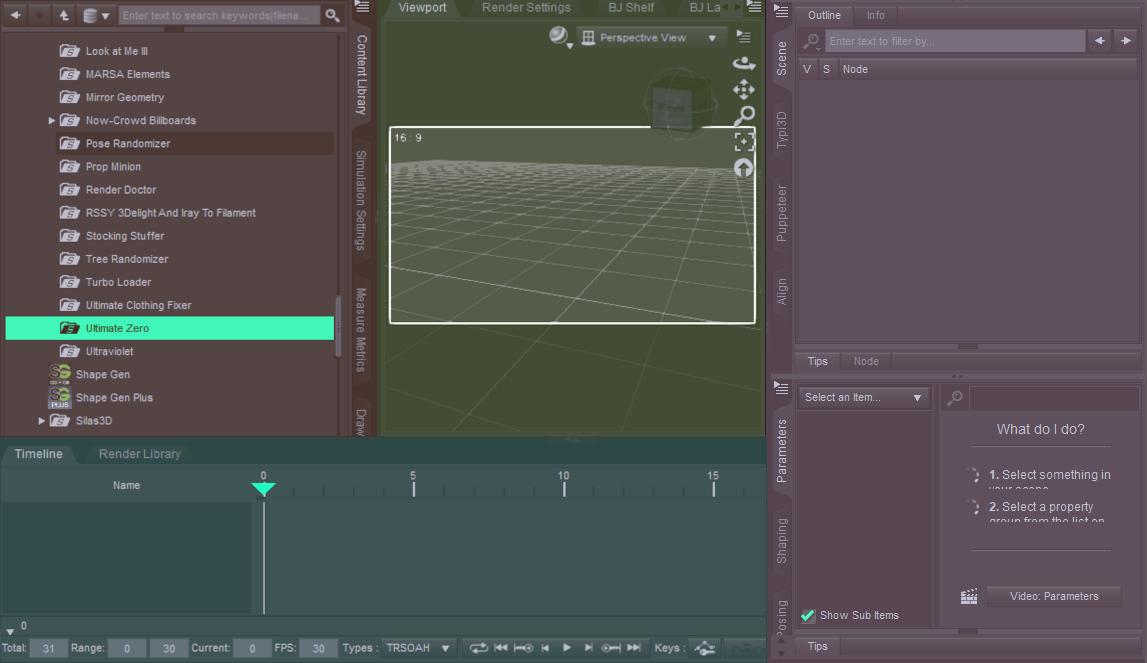This screenshot has width=1147, height=663.
Task: Switch to the Scene Info tab
Action: click(x=876, y=15)
